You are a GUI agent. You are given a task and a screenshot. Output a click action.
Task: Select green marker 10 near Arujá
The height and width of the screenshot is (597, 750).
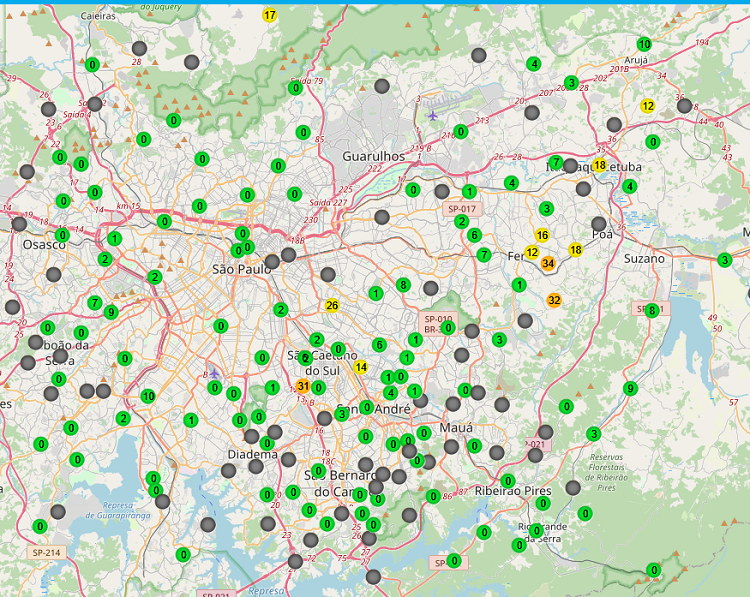coord(644,44)
